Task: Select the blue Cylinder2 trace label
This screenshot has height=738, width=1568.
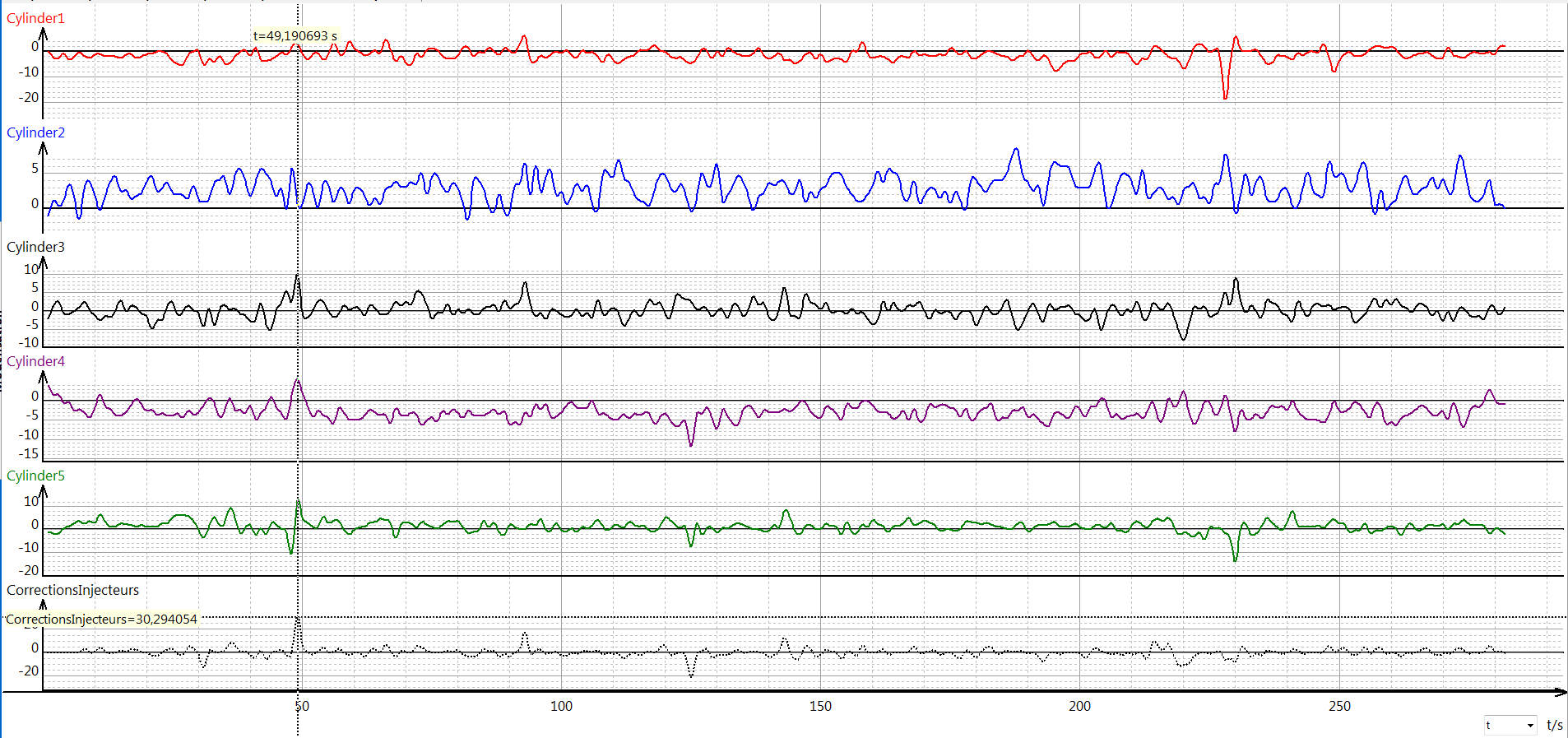Action: point(35,132)
